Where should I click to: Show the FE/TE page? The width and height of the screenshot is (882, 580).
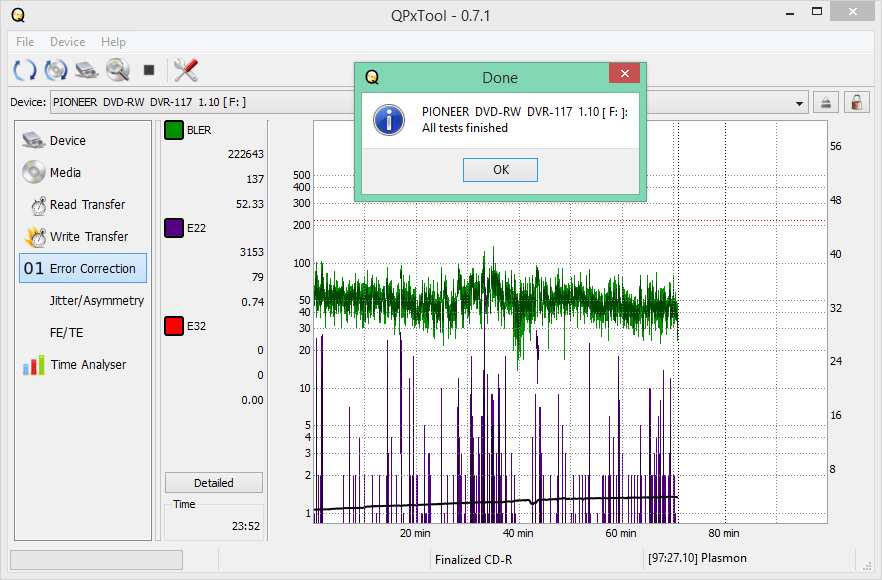[x=83, y=332]
